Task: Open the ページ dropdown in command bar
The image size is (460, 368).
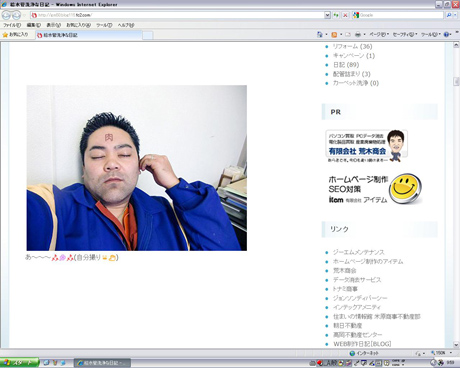Action: (x=379, y=35)
